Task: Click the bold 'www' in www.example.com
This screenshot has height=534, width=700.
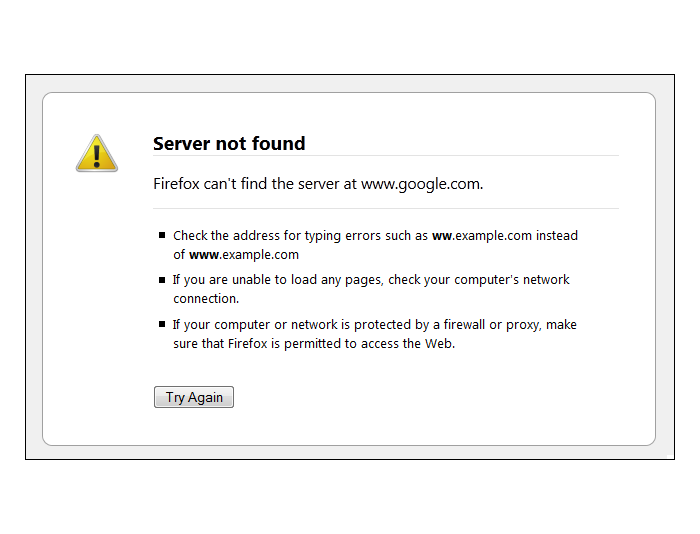Action: pyautogui.click(x=204, y=255)
